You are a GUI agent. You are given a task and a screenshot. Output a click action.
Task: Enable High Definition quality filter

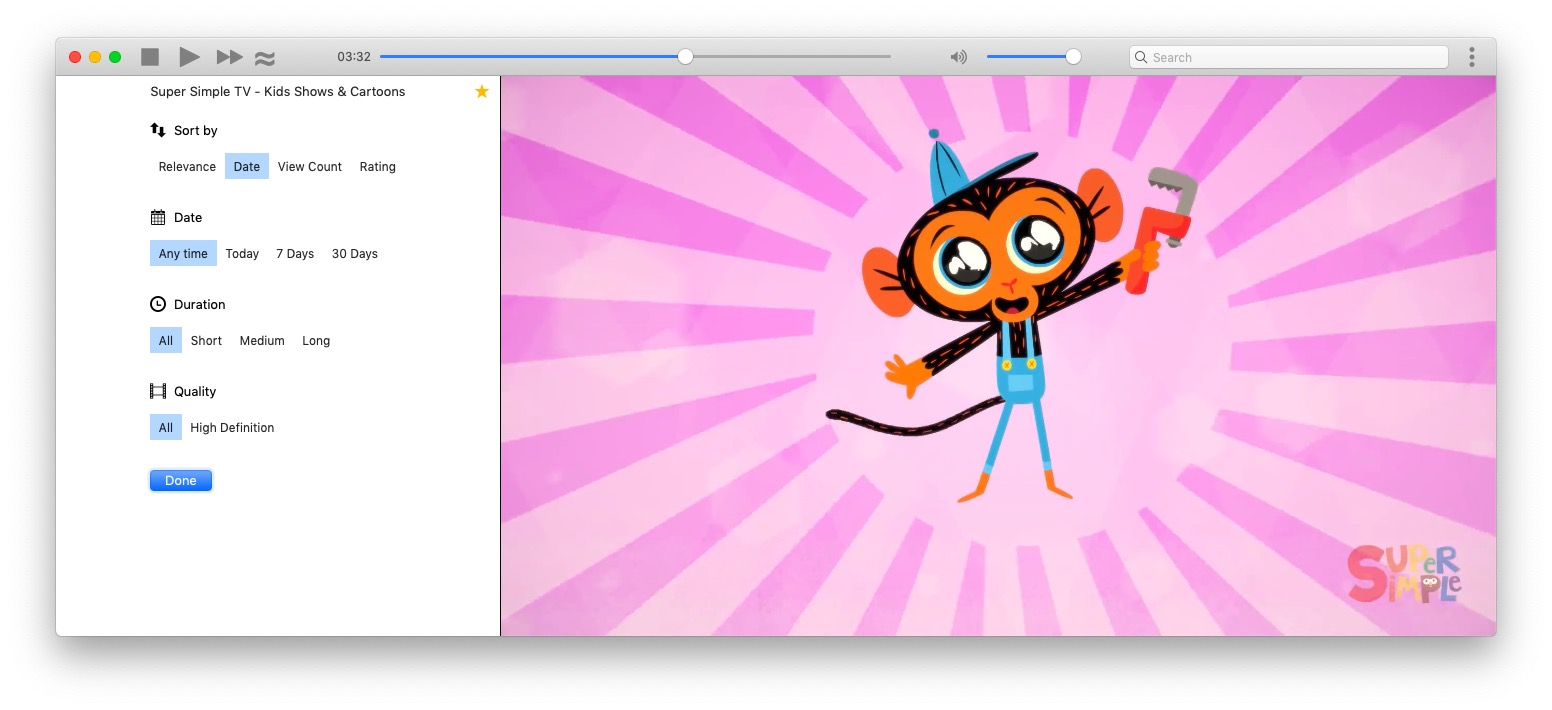point(232,428)
